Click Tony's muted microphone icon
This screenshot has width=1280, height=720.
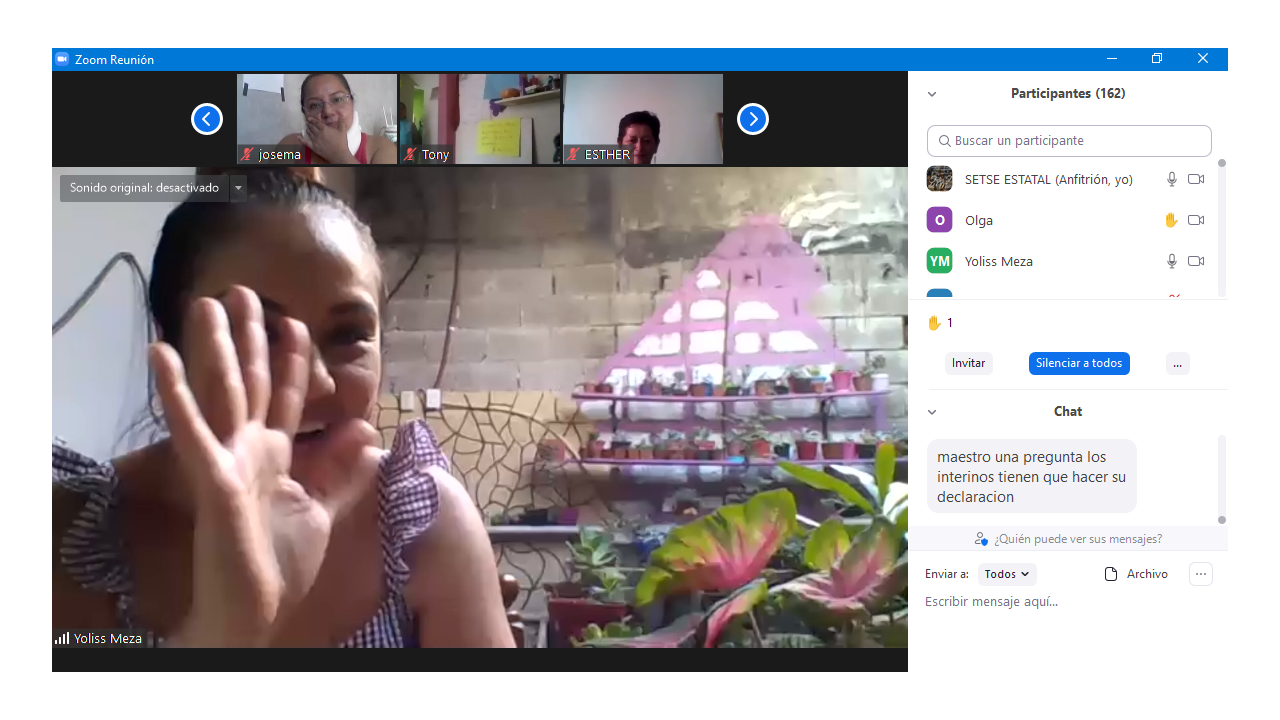(x=410, y=154)
